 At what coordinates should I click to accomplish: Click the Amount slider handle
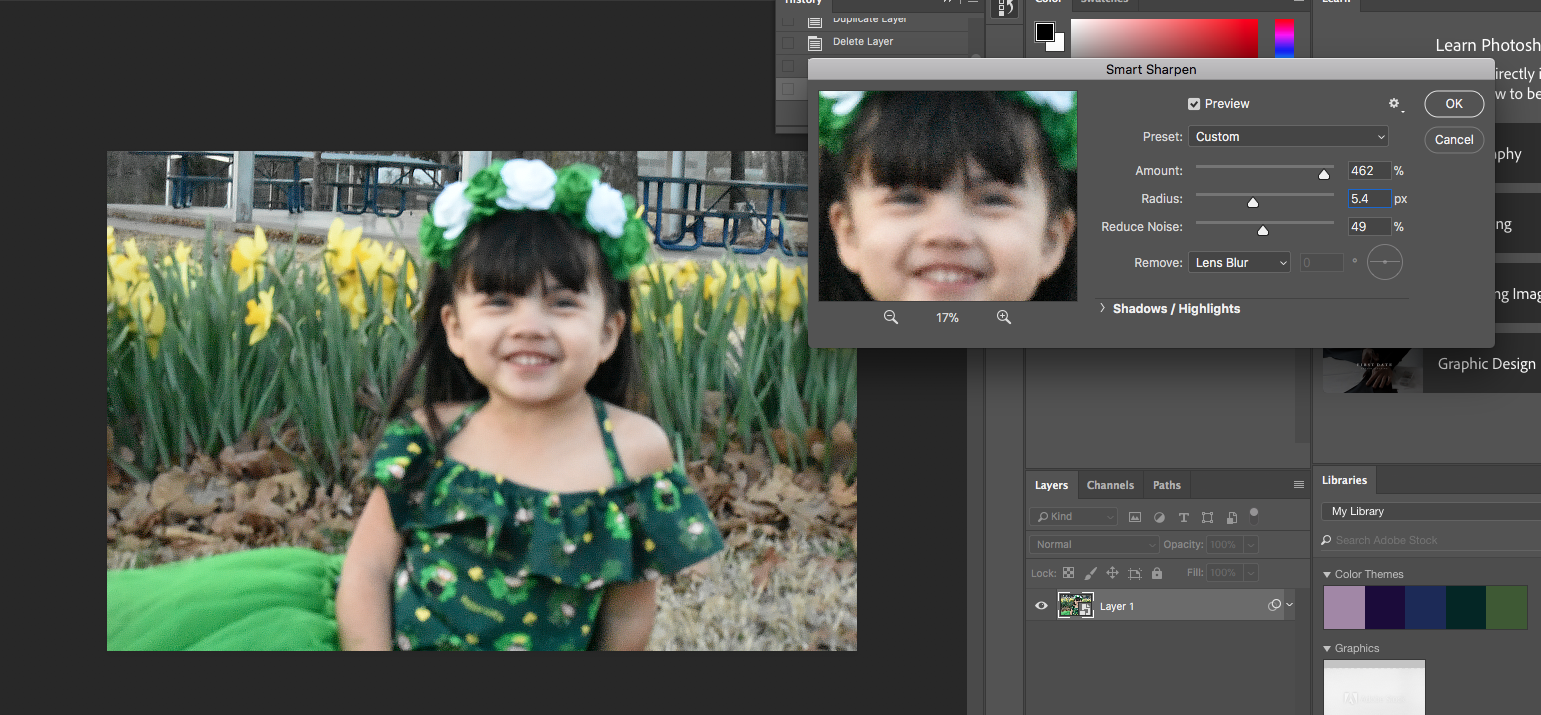click(1324, 174)
